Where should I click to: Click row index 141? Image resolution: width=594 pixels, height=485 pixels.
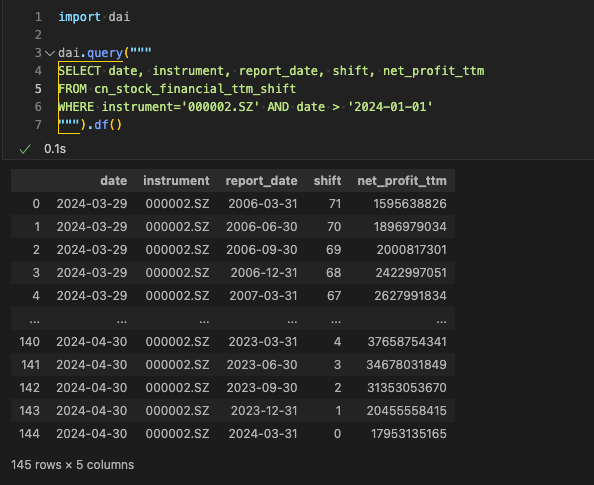click(x=30, y=365)
